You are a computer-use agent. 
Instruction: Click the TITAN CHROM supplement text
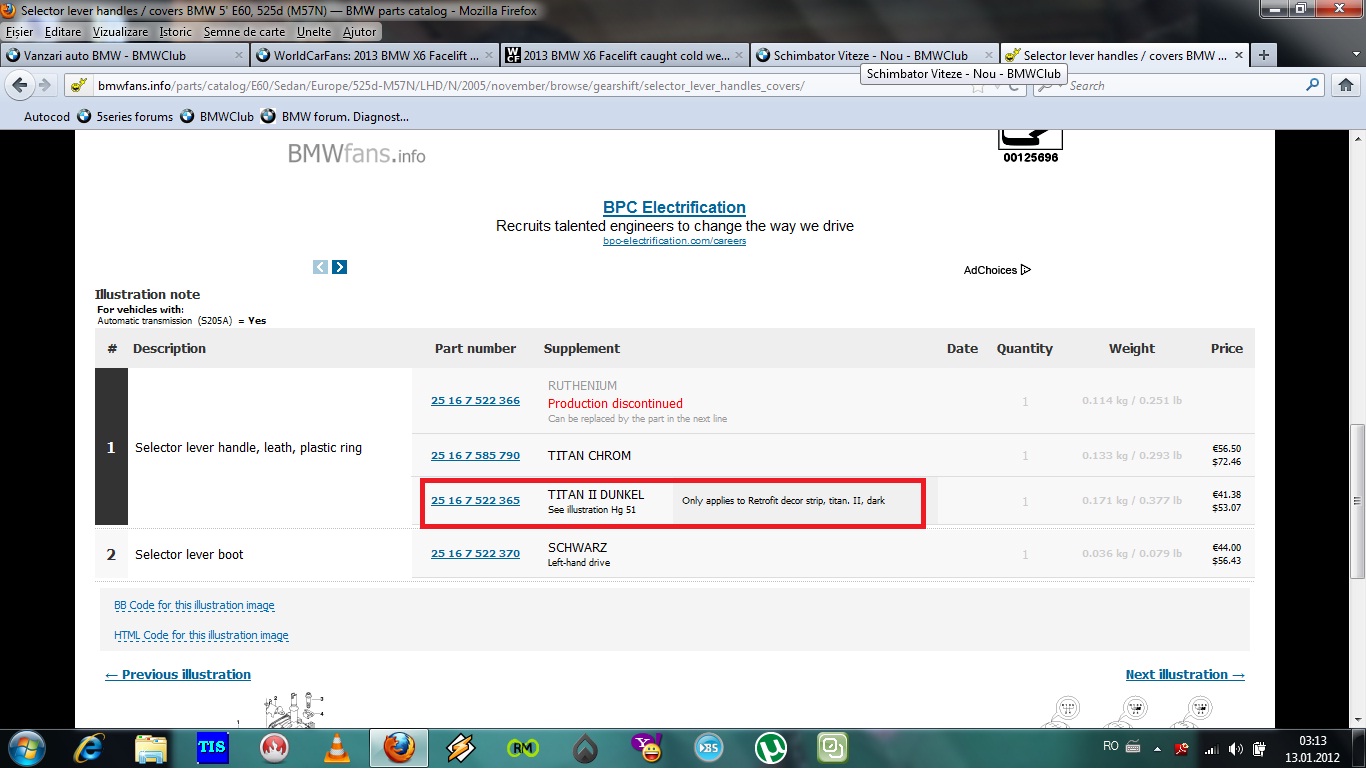coord(589,456)
